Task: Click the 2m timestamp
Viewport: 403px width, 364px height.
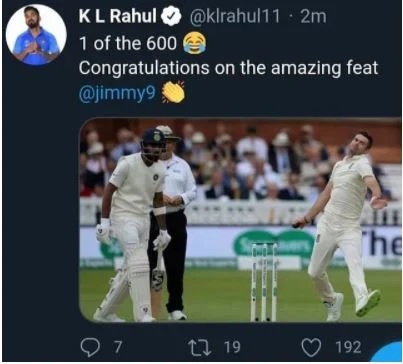Action: (x=313, y=17)
